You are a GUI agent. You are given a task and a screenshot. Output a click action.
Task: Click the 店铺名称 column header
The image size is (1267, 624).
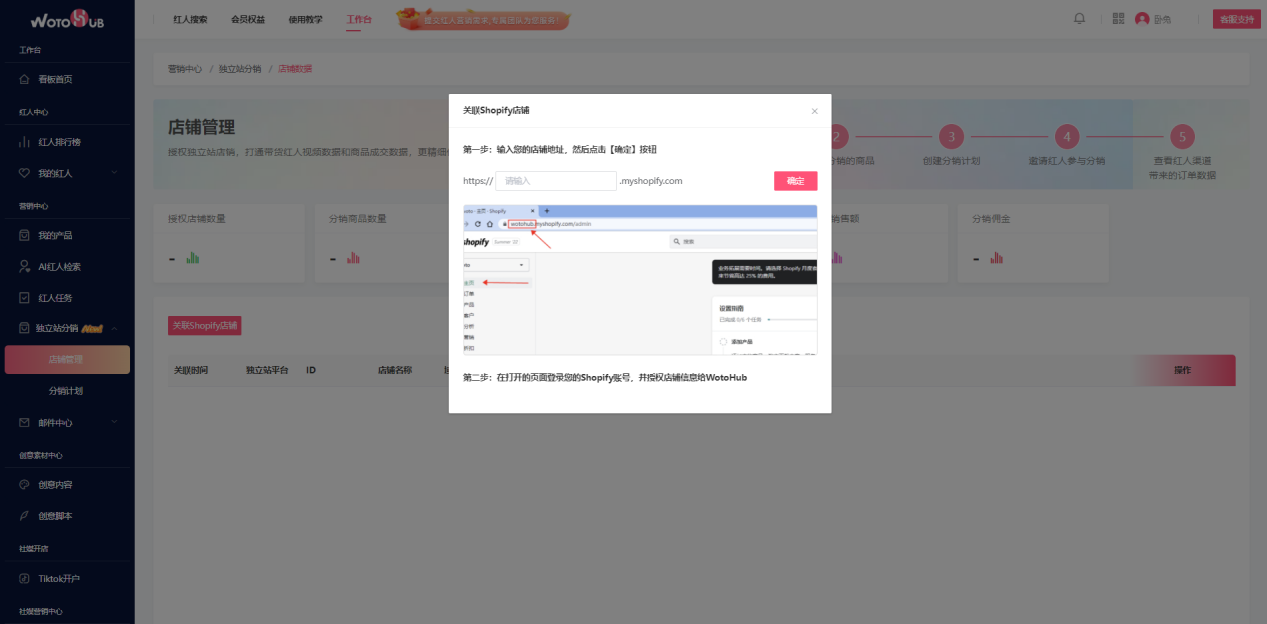coord(395,370)
